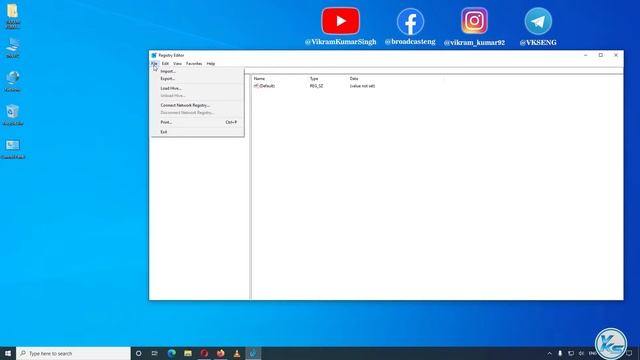Open the Action Center notifications icon
Image resolution: width=640 pixels, height=360 pixels.
[x=630, y=353]
